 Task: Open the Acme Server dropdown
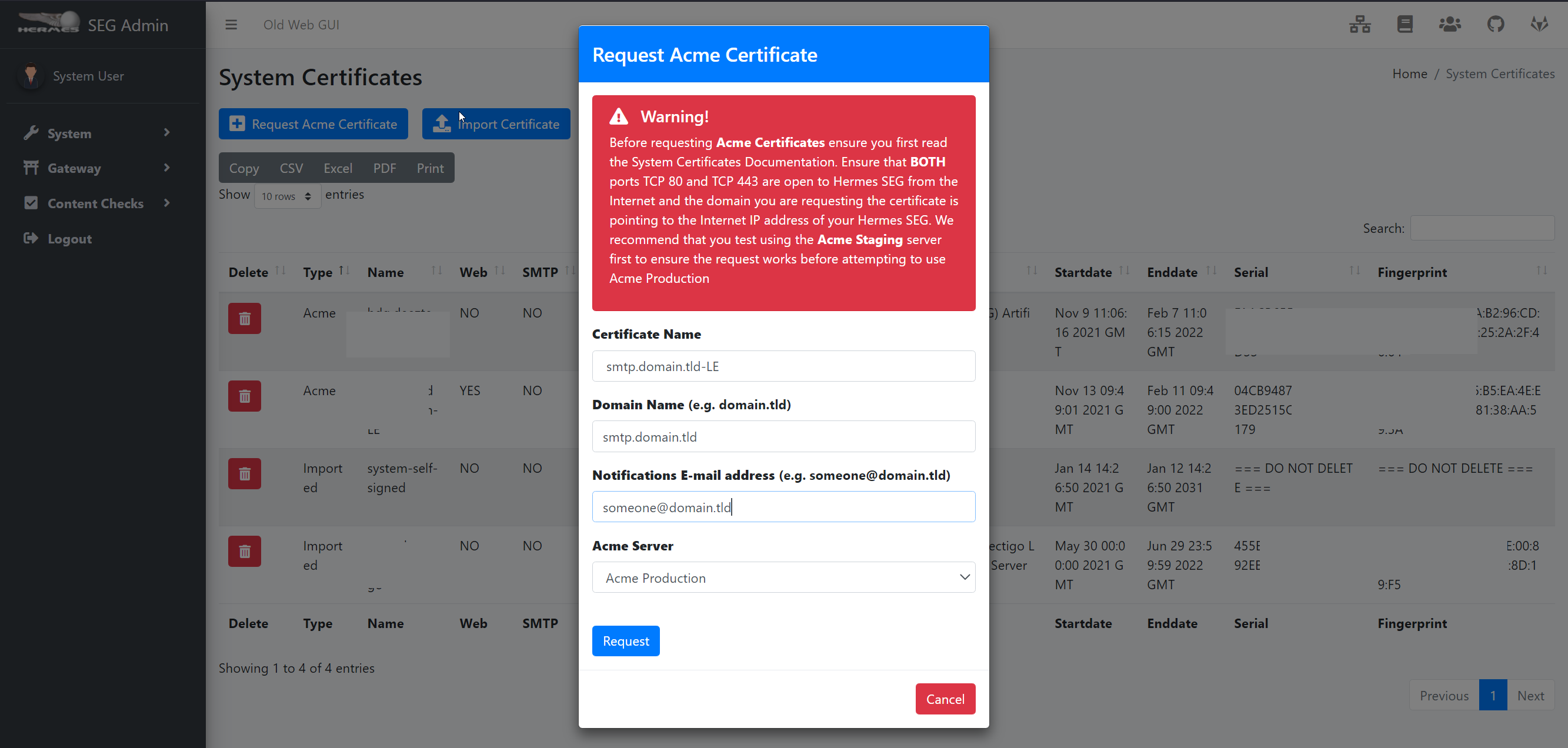coord(783,577)
